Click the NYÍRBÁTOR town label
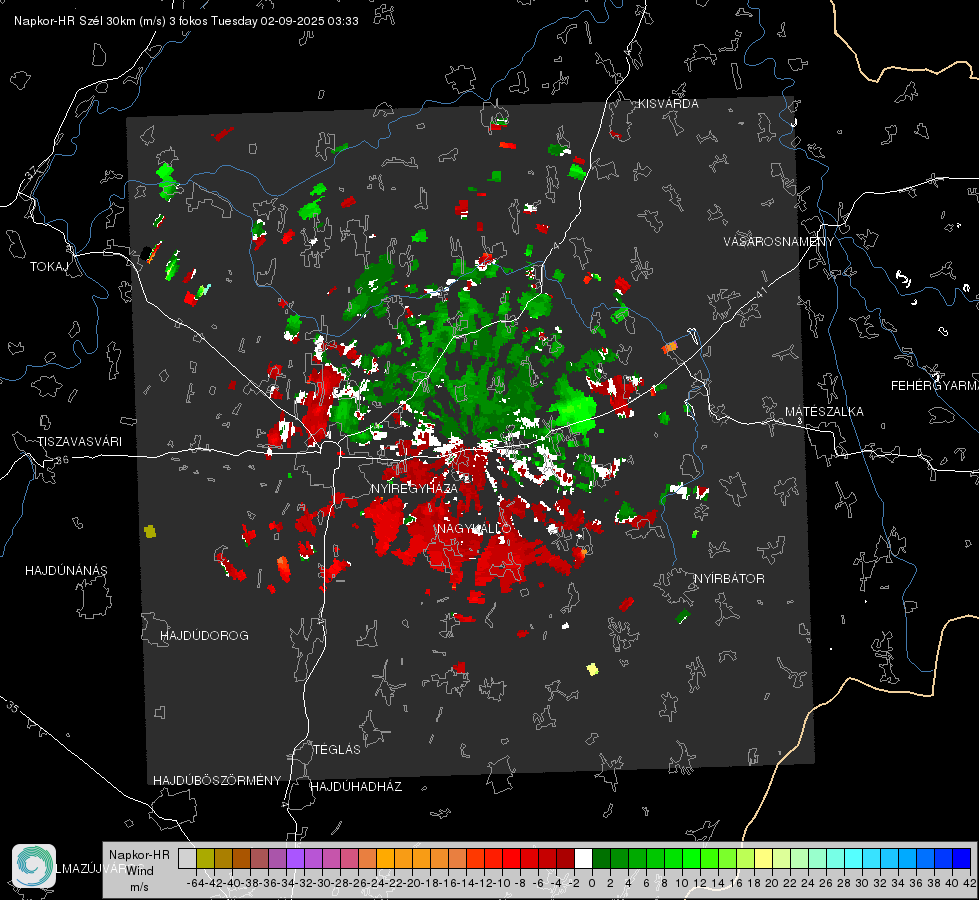Viewport: 979px width, 900px height. 729,578
